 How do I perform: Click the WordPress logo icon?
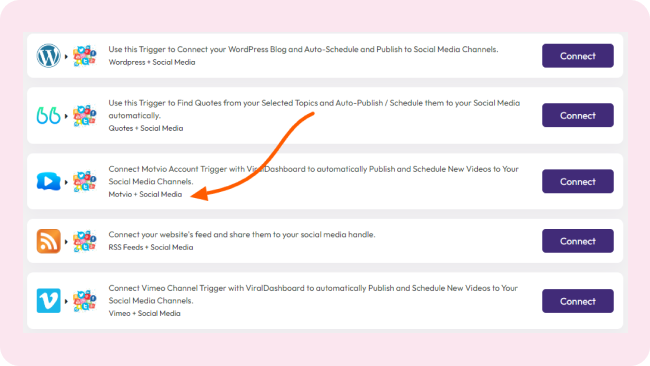tap(49, 56)
